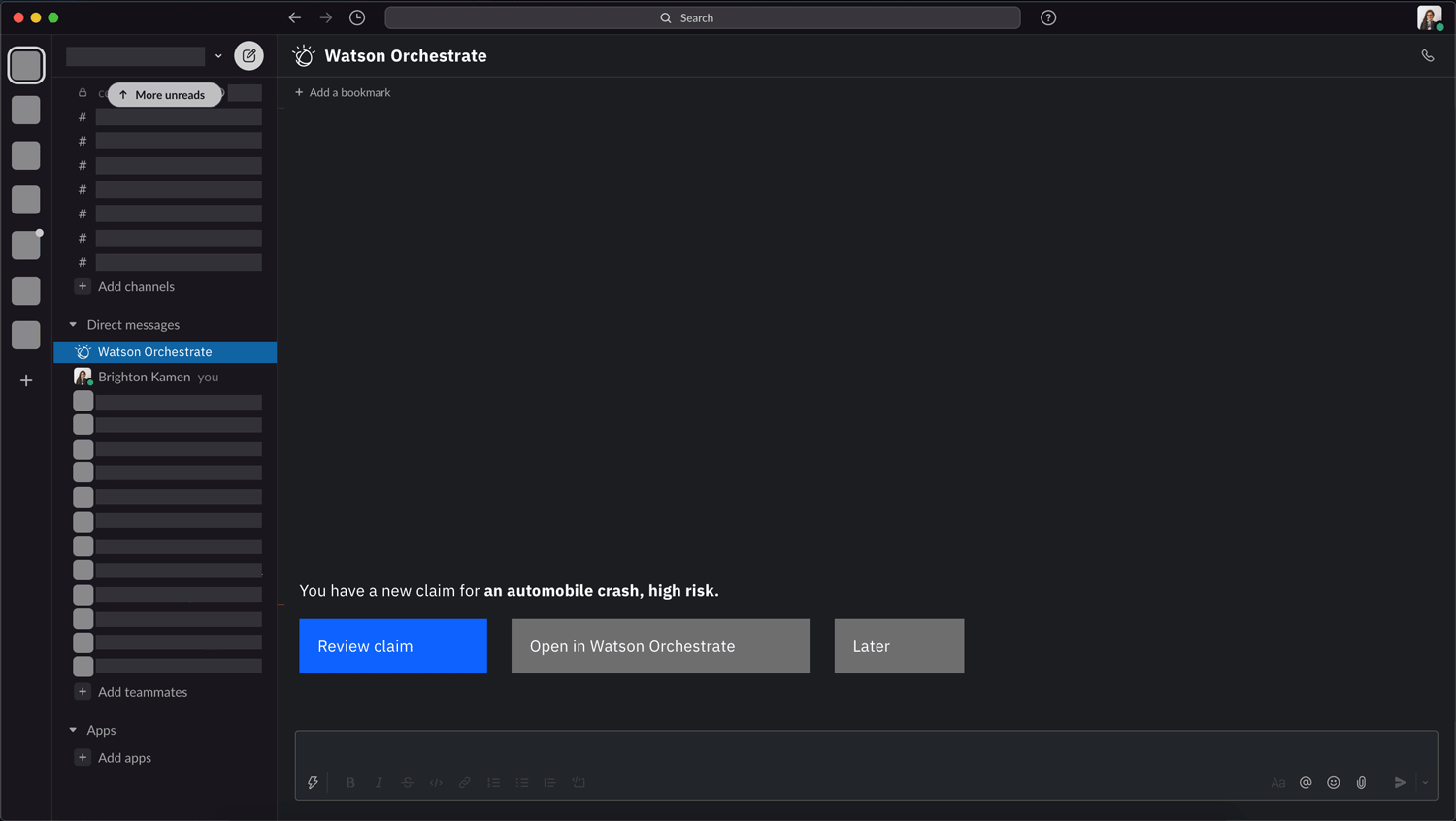Toggle strikethrough formatting
The image size is (1456, 821).
tap(408, 782)
